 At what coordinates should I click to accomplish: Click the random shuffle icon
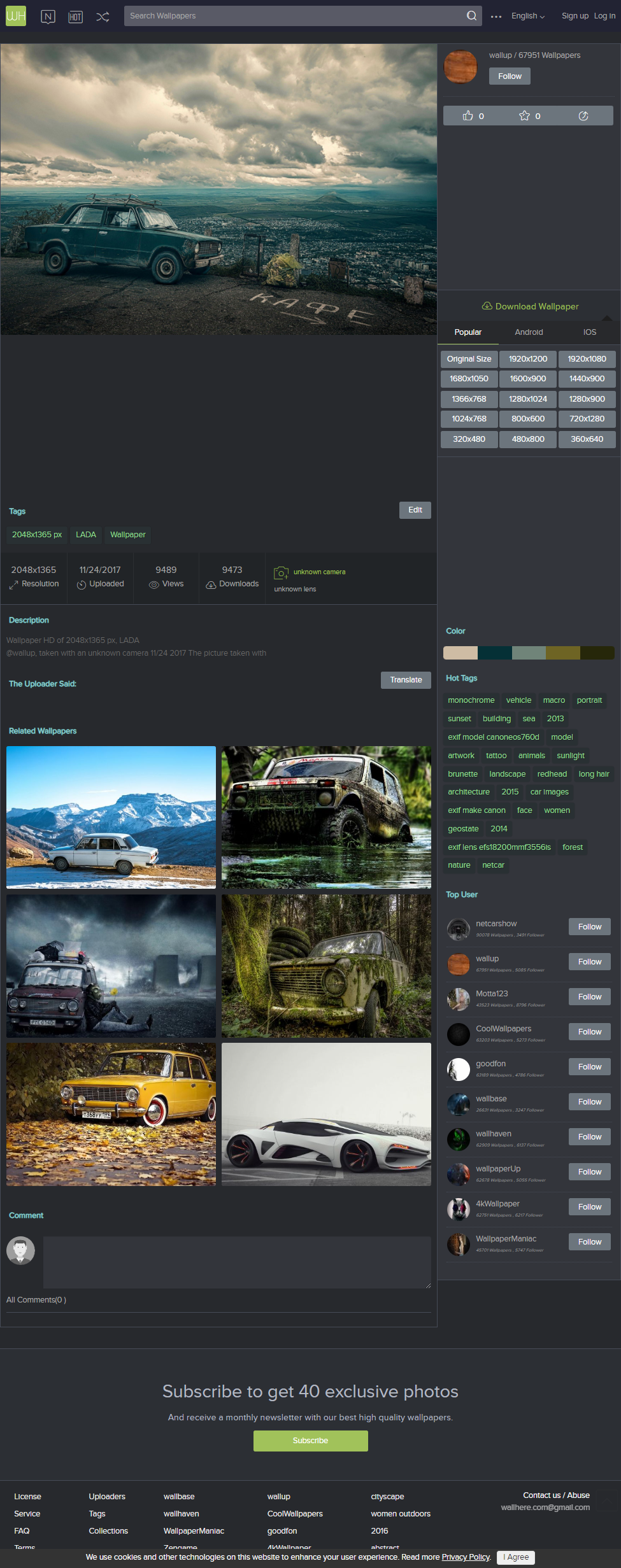point(103,17)
